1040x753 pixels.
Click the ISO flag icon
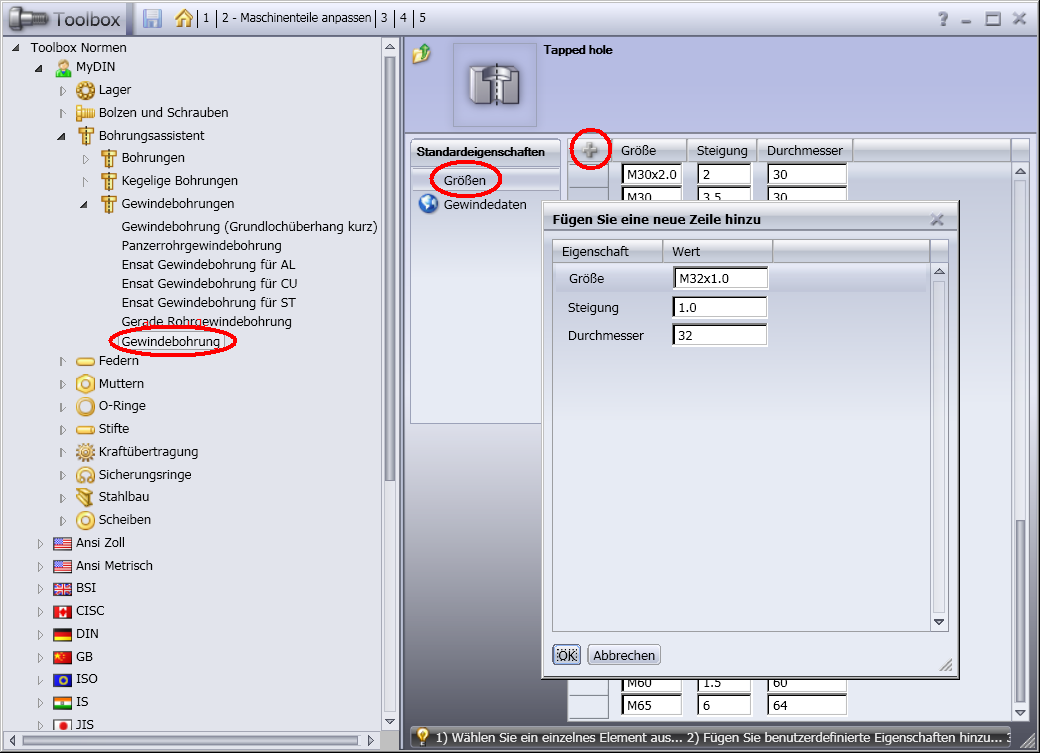point(62,680)
